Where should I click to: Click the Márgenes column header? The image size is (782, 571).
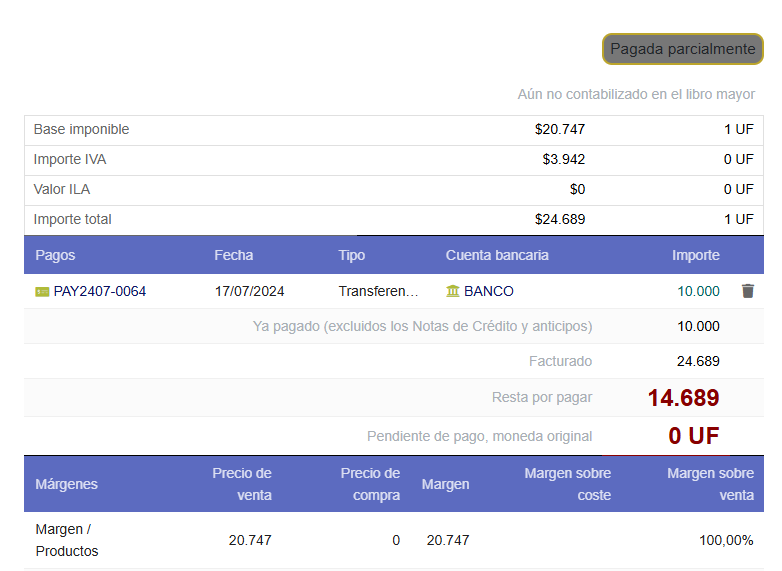66,484
